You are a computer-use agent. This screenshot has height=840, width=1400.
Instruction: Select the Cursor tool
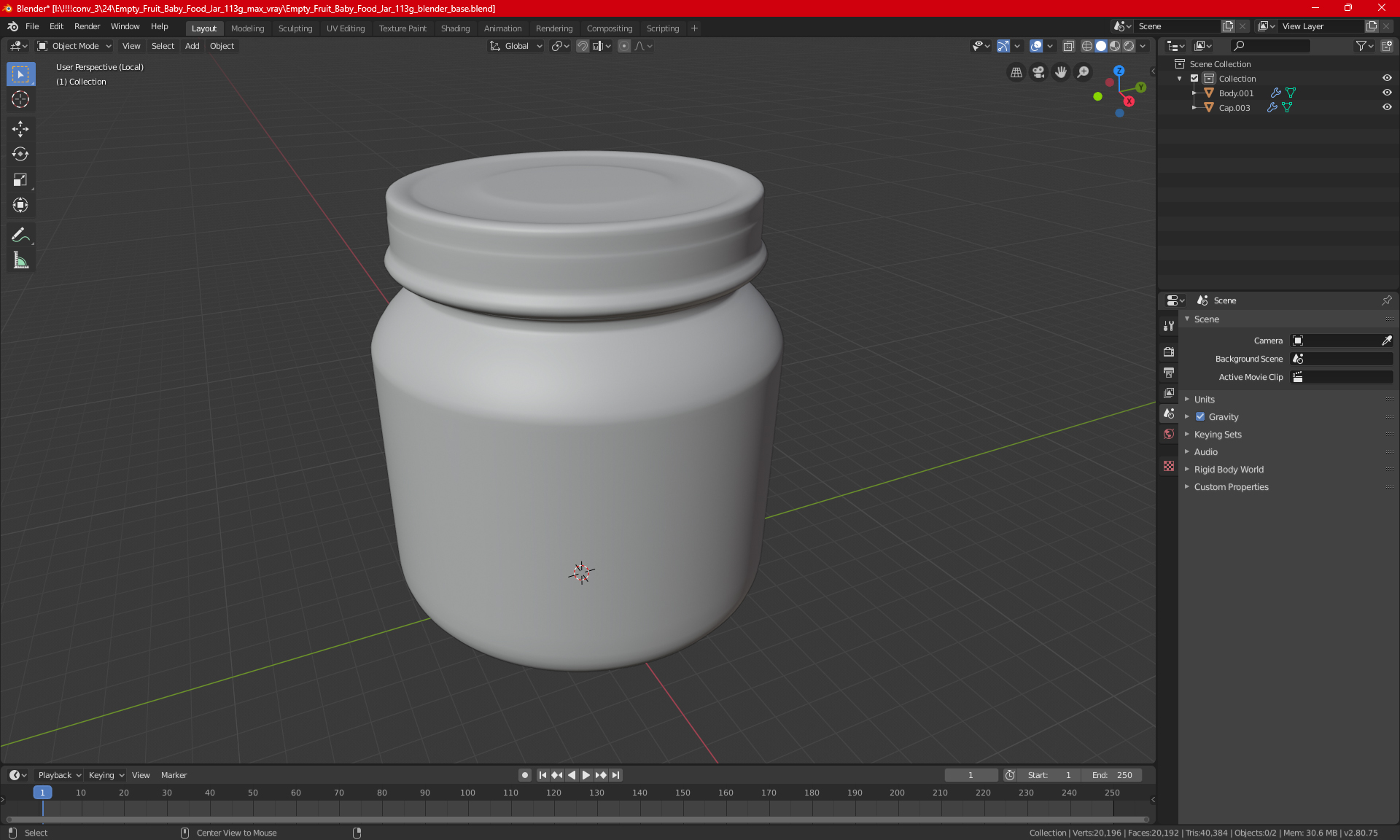pos(20,99)
